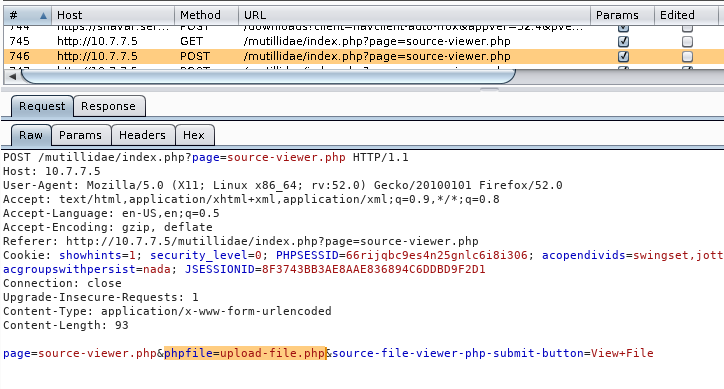Open the Hex view tab

tap(194, 135)
